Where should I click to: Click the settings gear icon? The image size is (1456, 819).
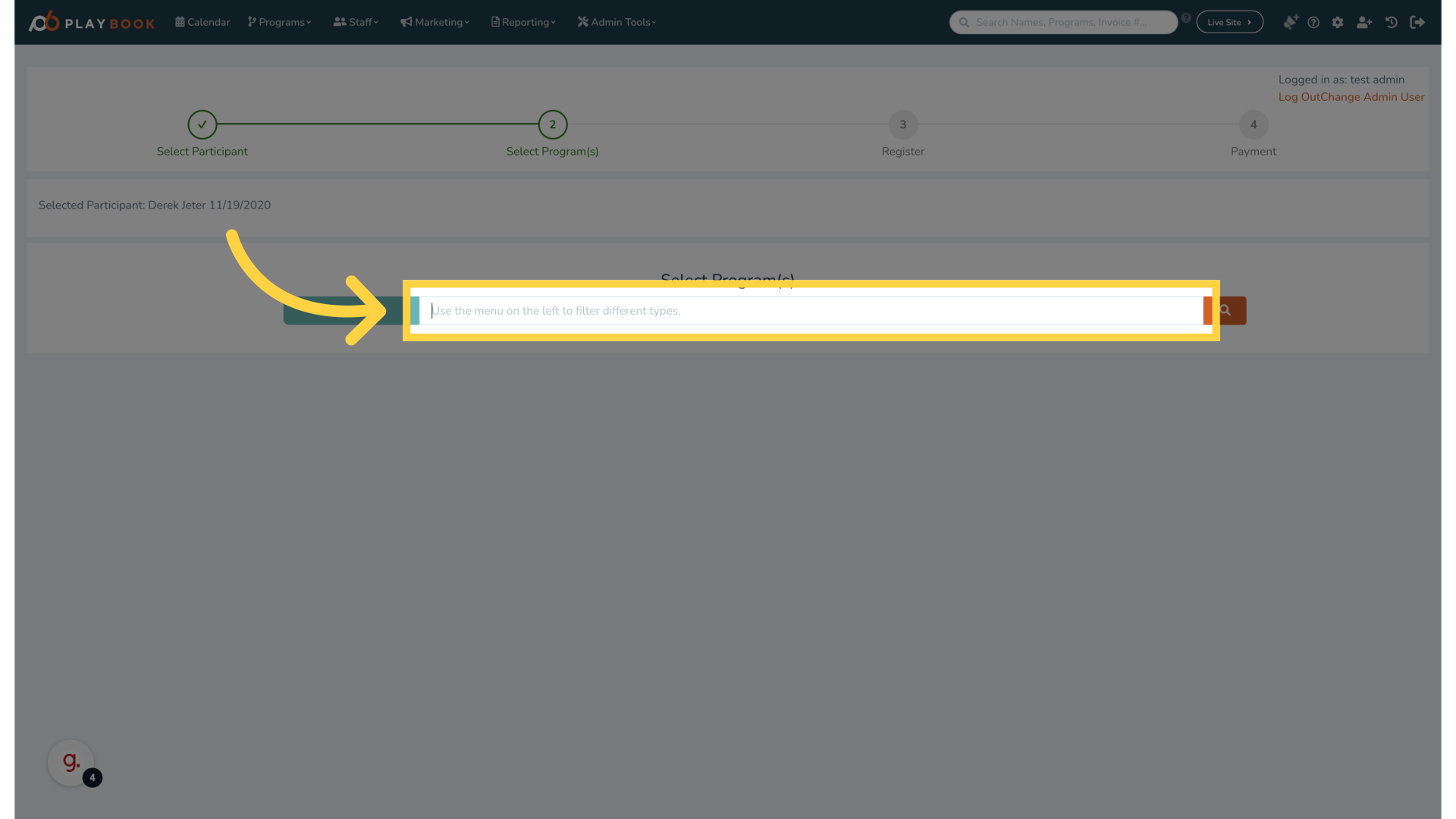click(1337, 22)
